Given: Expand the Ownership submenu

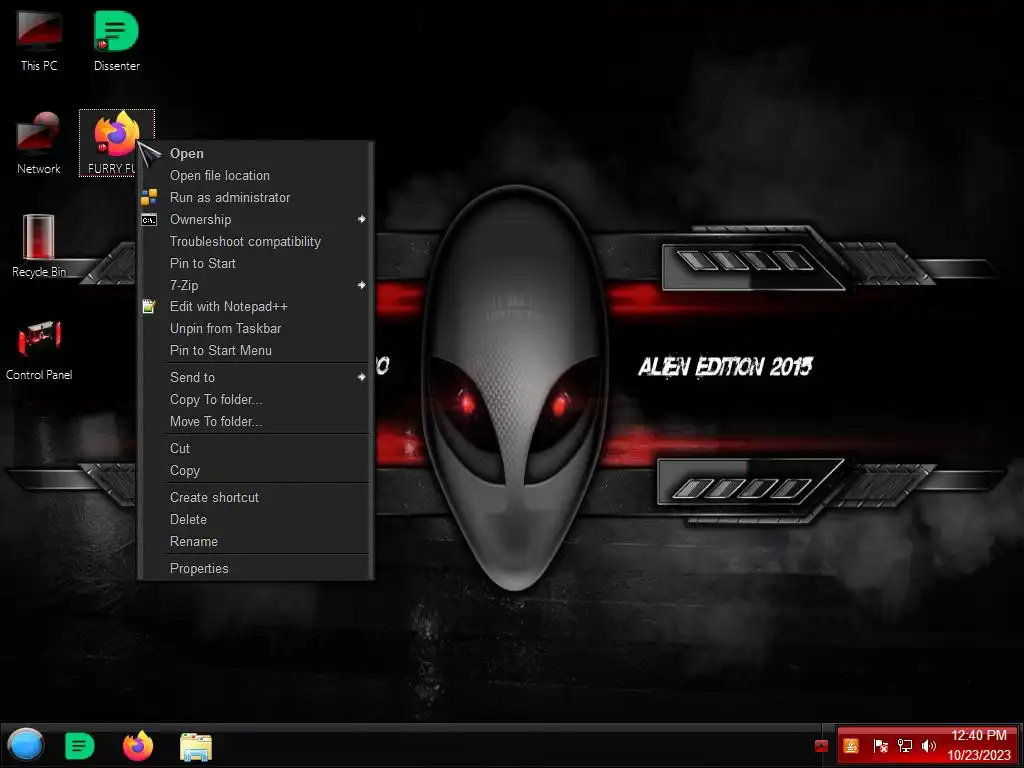Looking at the screenshot, I should pyautogui.click(x=256, y=219).
